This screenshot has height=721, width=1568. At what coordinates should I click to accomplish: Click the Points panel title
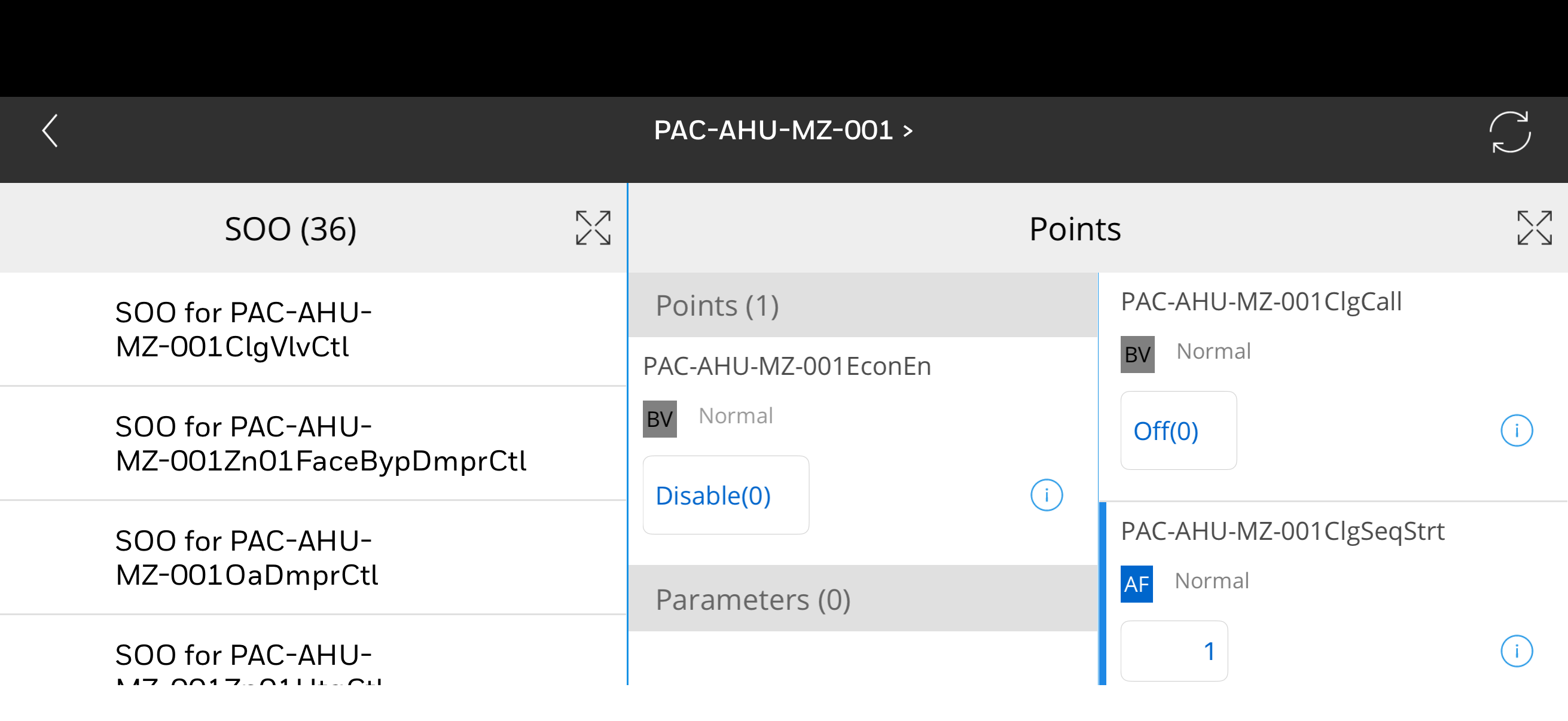point(1075,229)
